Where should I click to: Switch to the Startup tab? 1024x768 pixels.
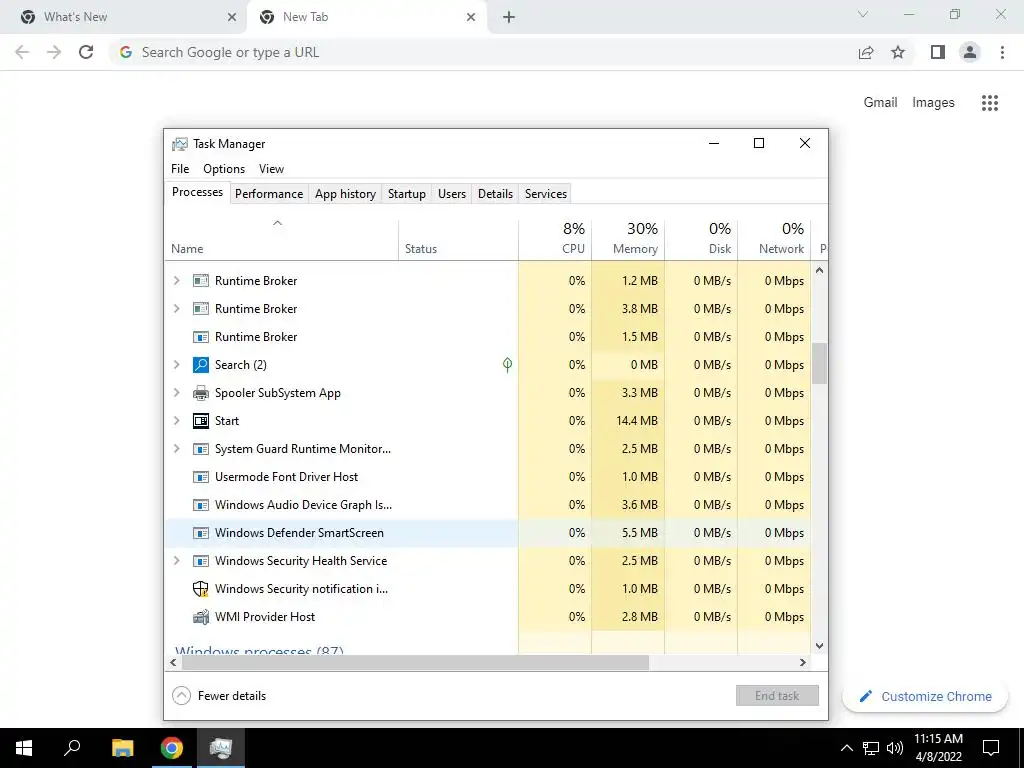(x=407, y=194)
